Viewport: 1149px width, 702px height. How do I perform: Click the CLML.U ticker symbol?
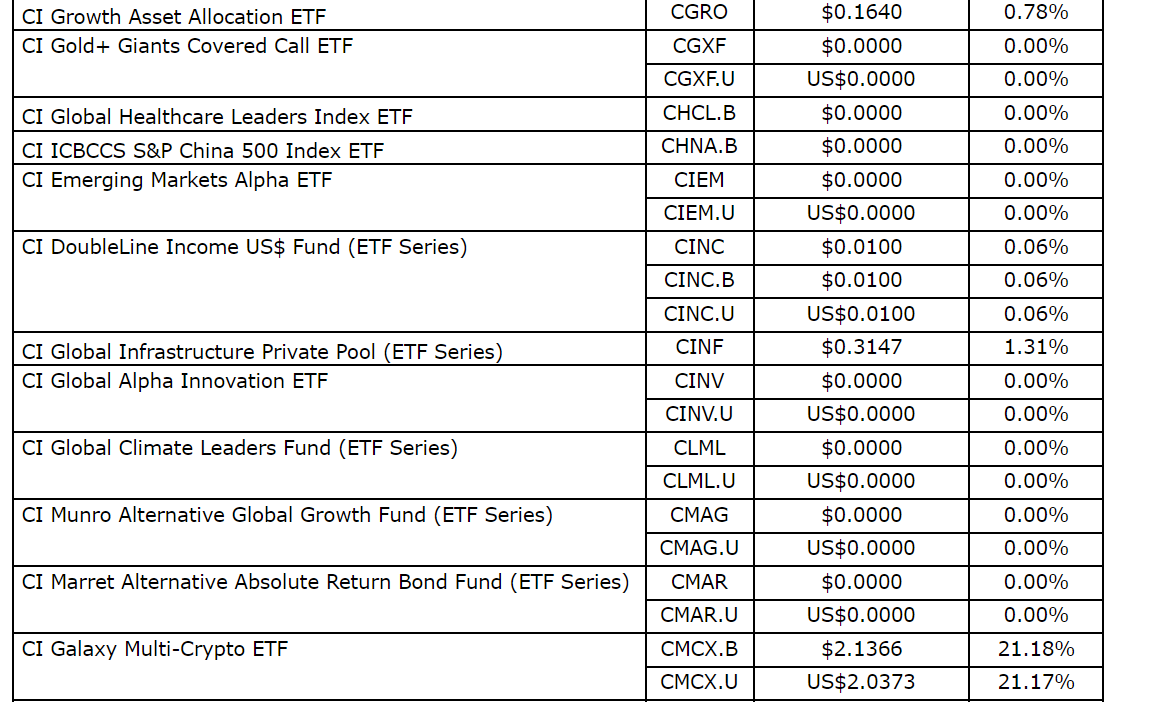point(699,482)
